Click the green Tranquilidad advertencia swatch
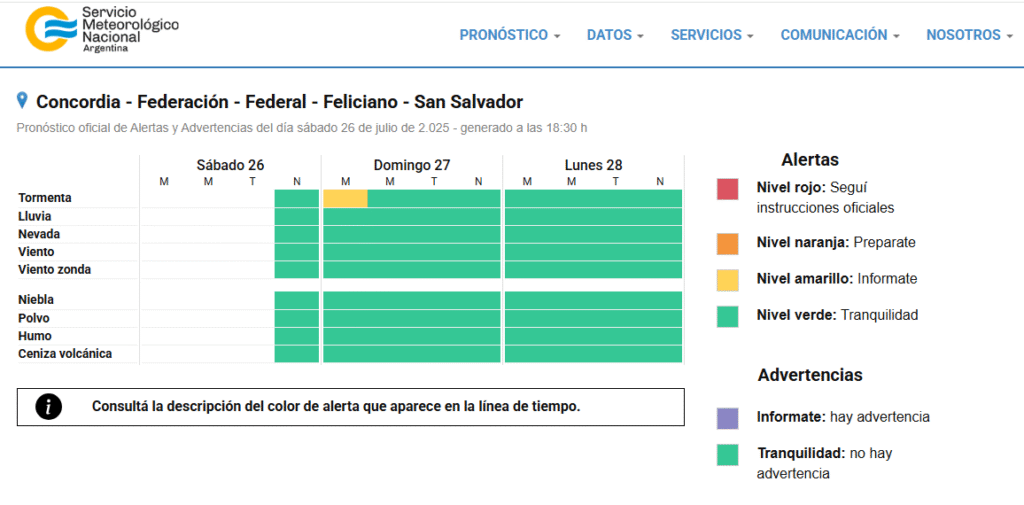This screenshot has width=1024, height=505. click(x=727, y=455)
